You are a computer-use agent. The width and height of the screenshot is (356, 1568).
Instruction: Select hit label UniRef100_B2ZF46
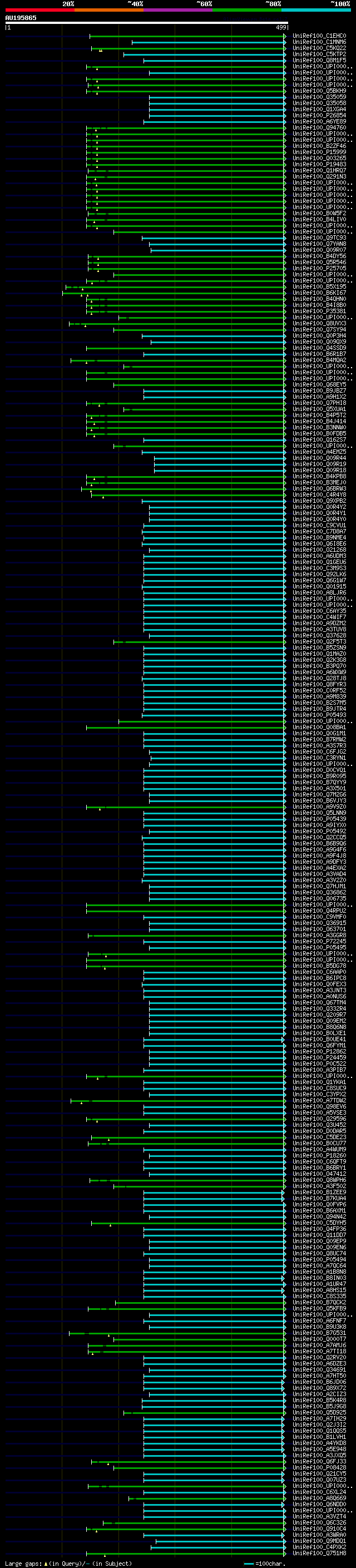coord(319,146)
